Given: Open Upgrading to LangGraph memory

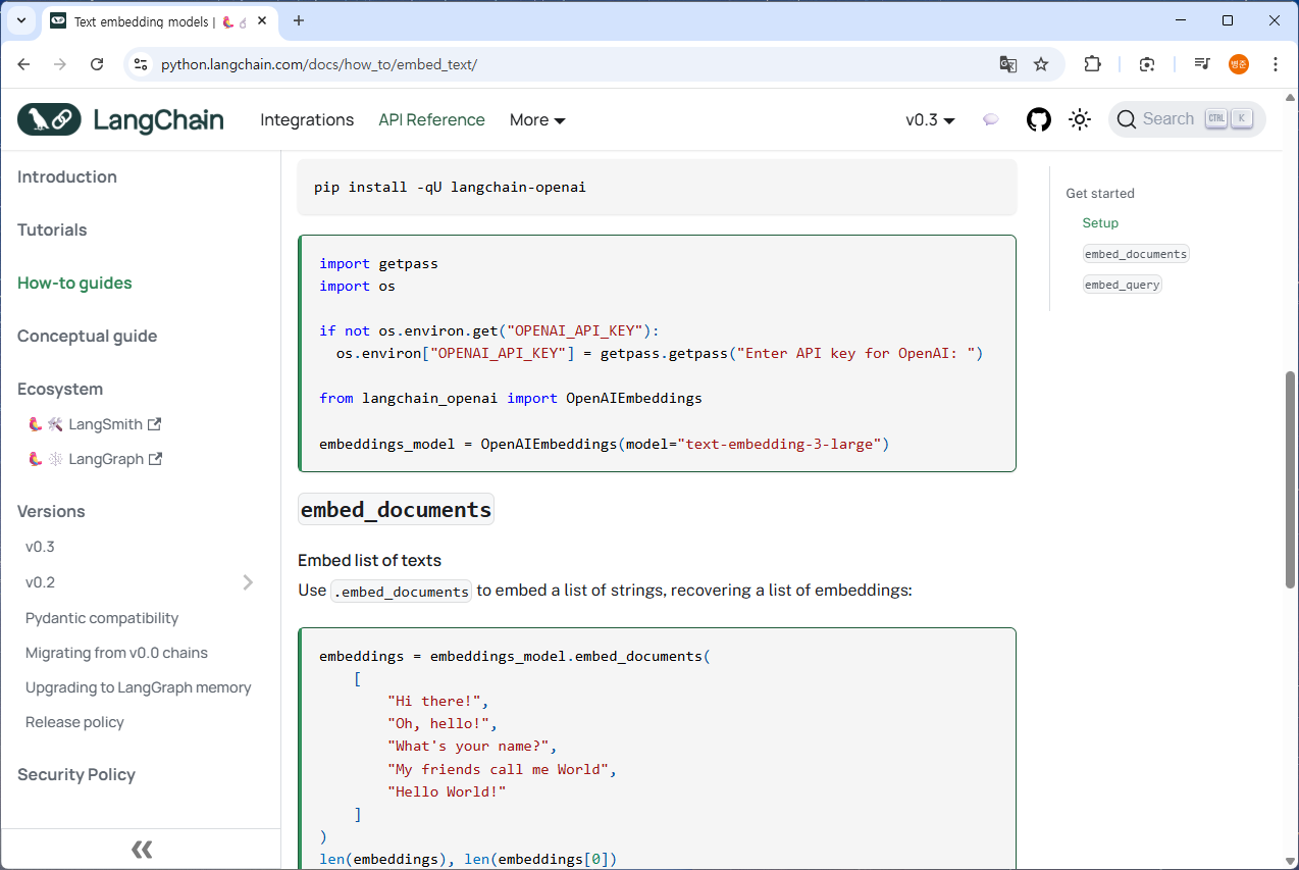Looking at the screenshot, I should pos(138,688).
